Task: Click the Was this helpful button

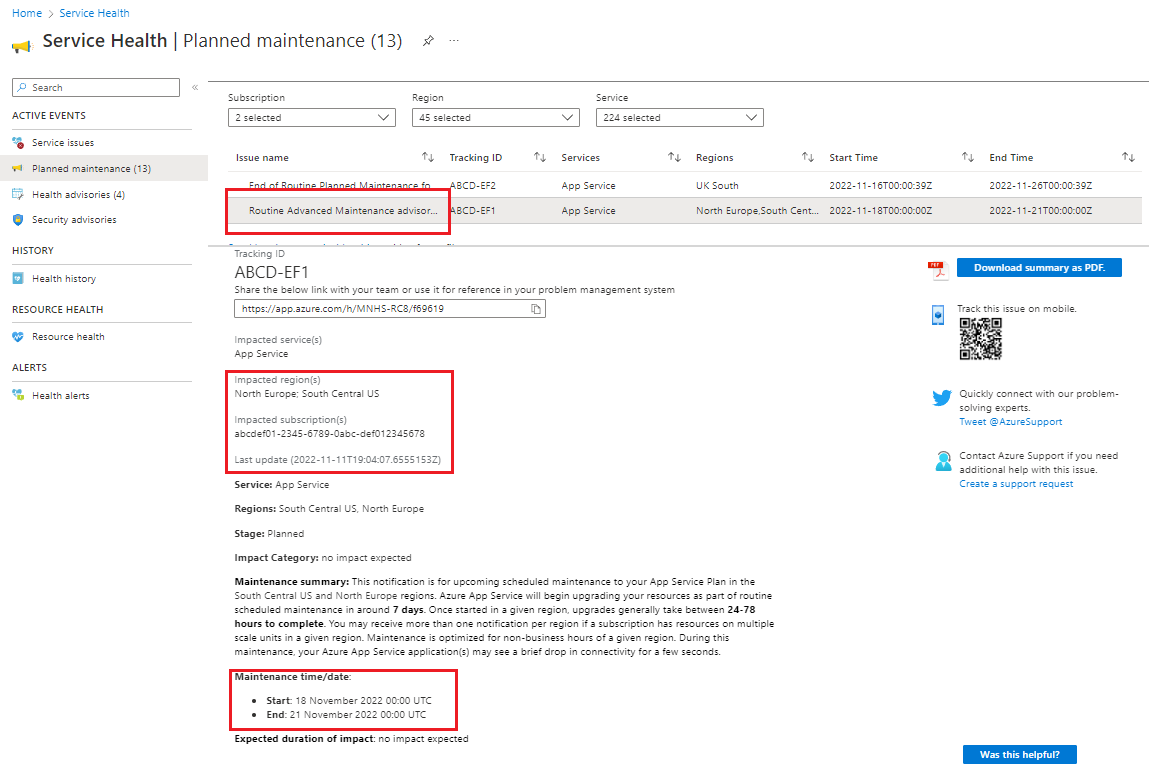Action: click(1019, 754)
